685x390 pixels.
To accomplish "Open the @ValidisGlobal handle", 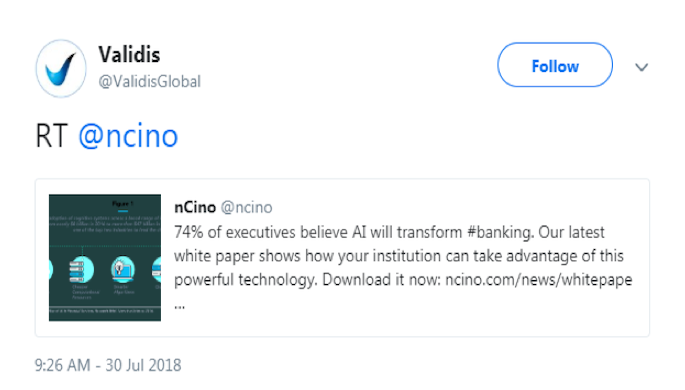I will (149, 82).
